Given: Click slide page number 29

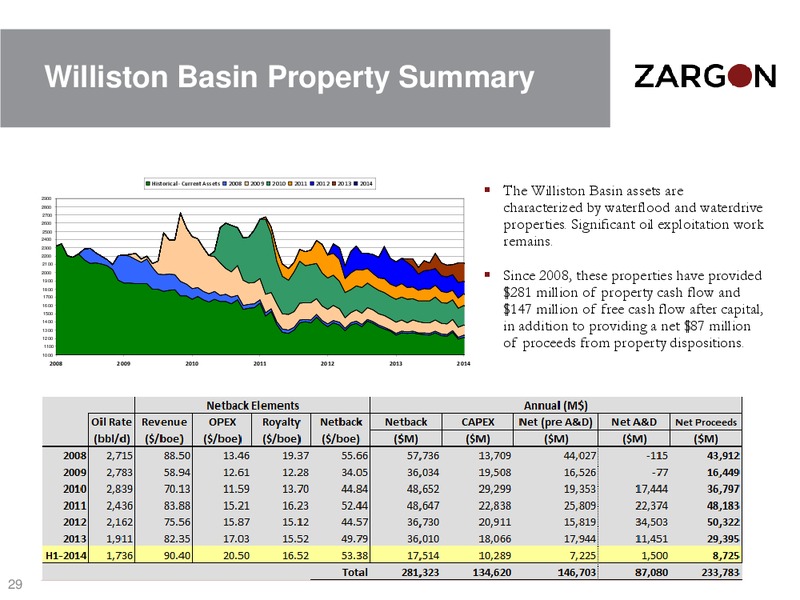Looking at the screenshot, I should [x=15, y=584].
